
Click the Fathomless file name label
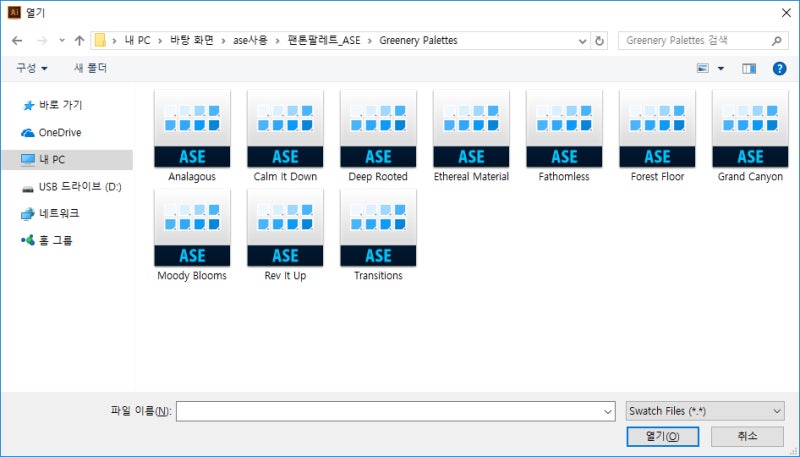[x=564, y=176]
